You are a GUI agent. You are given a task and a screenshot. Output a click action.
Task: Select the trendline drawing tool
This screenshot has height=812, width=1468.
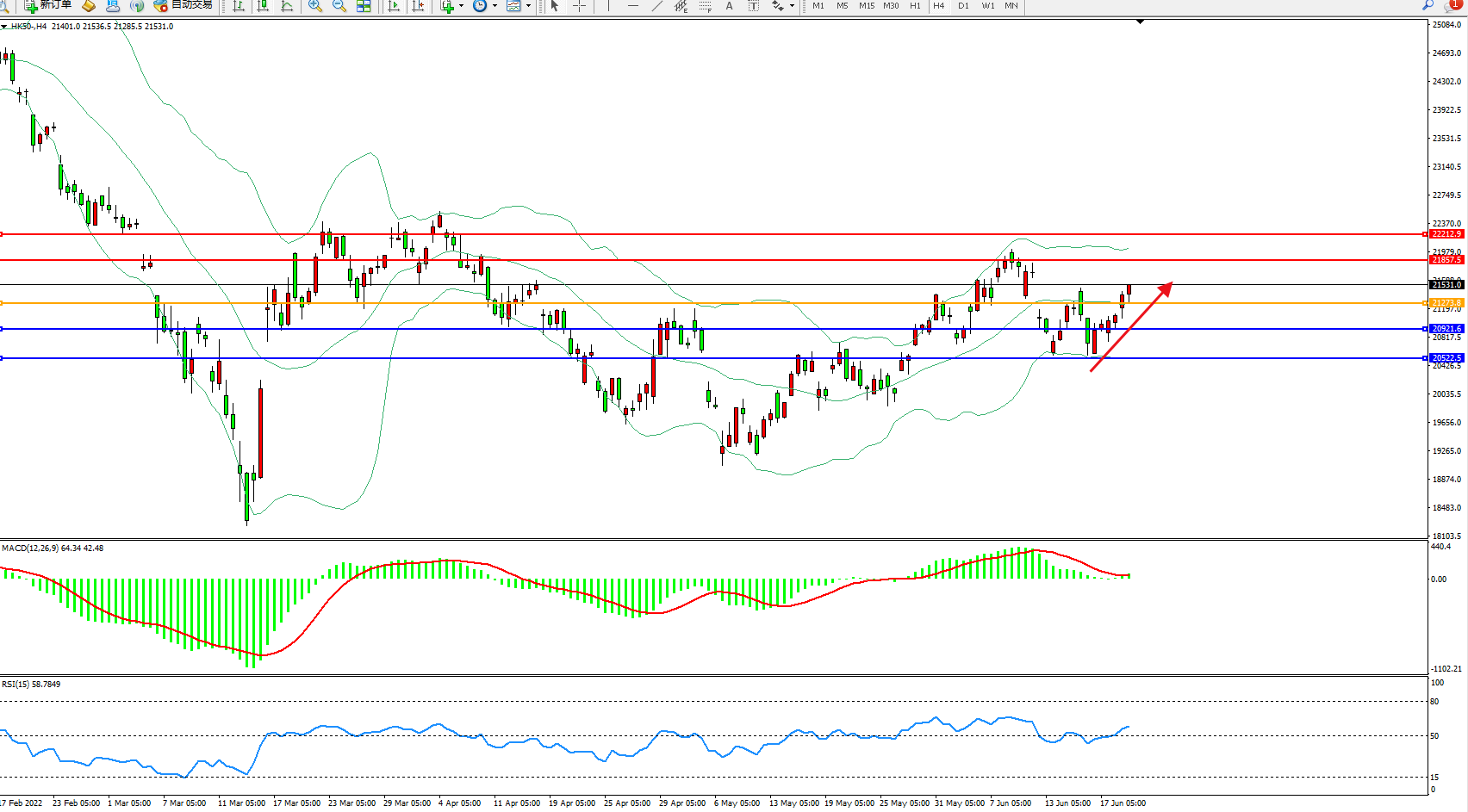pos(657,6)
